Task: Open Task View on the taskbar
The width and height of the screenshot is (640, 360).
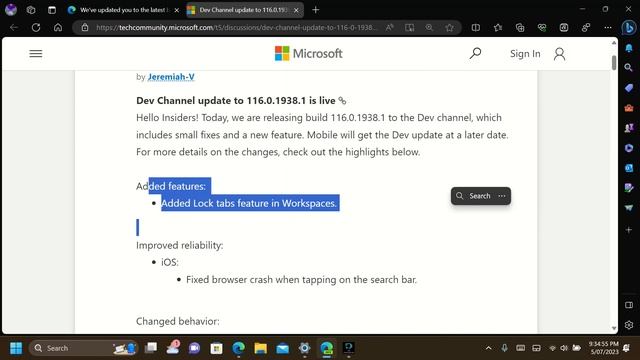Action: coord(151,348)
